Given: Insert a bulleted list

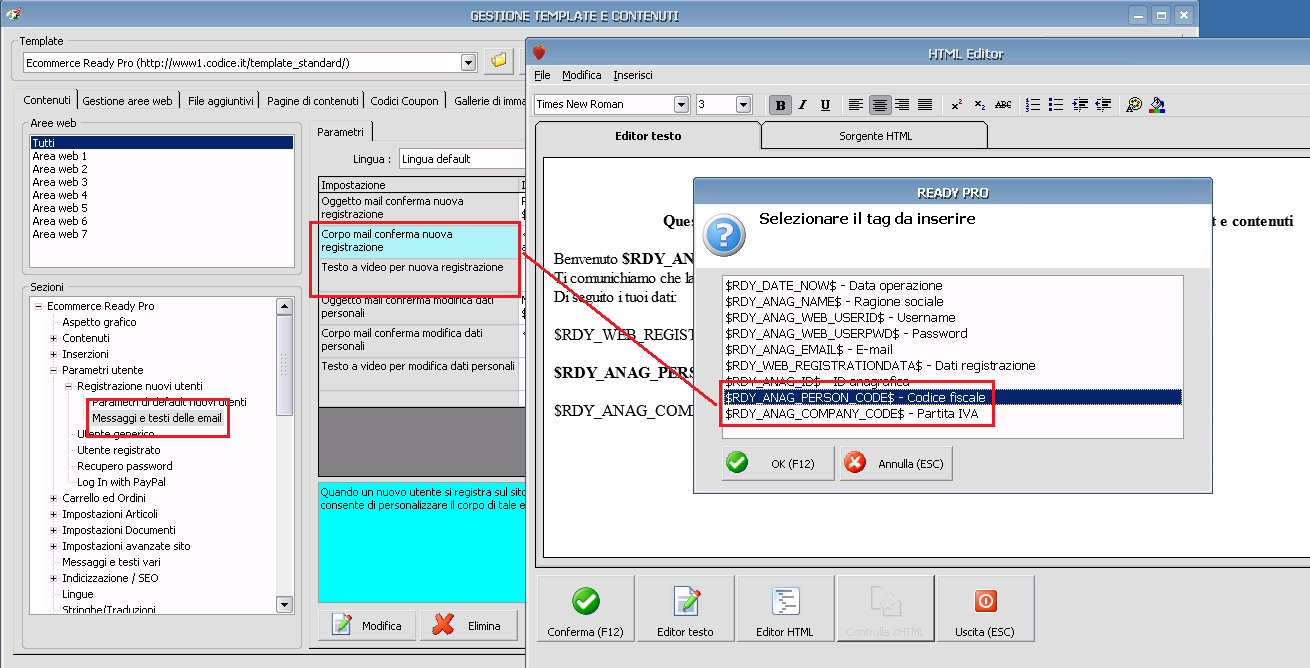Looking at the screenshot, I should pyautogui.click(x=1057, y=105).
